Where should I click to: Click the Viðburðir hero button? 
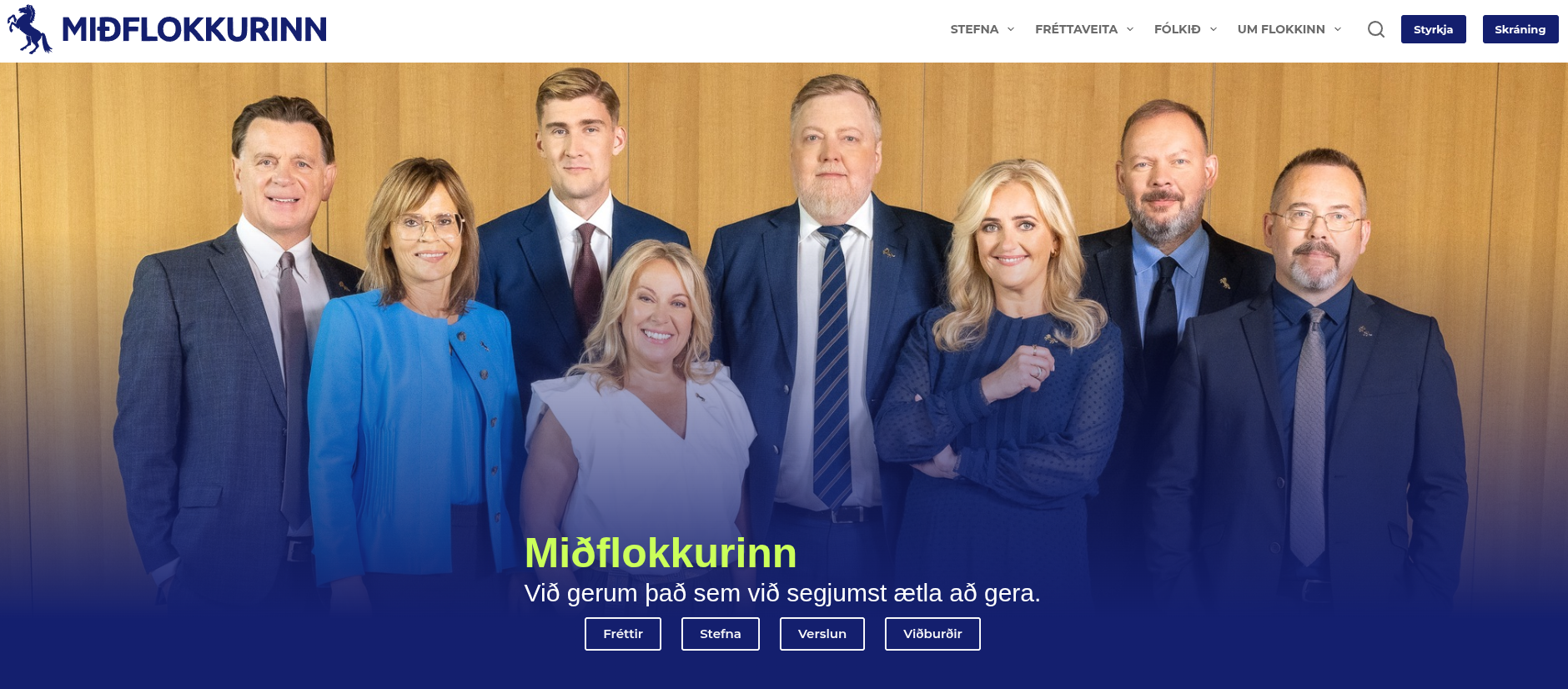932,634
